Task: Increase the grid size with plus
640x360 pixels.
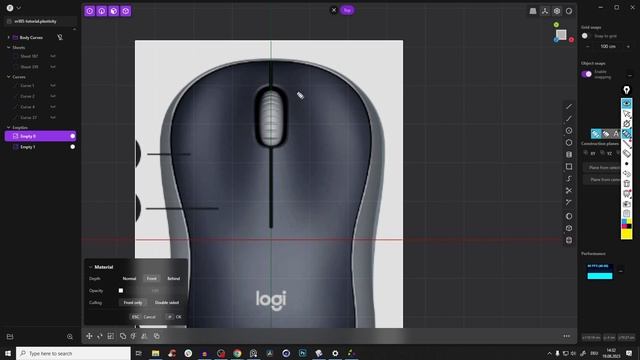Action: (628, 47)
